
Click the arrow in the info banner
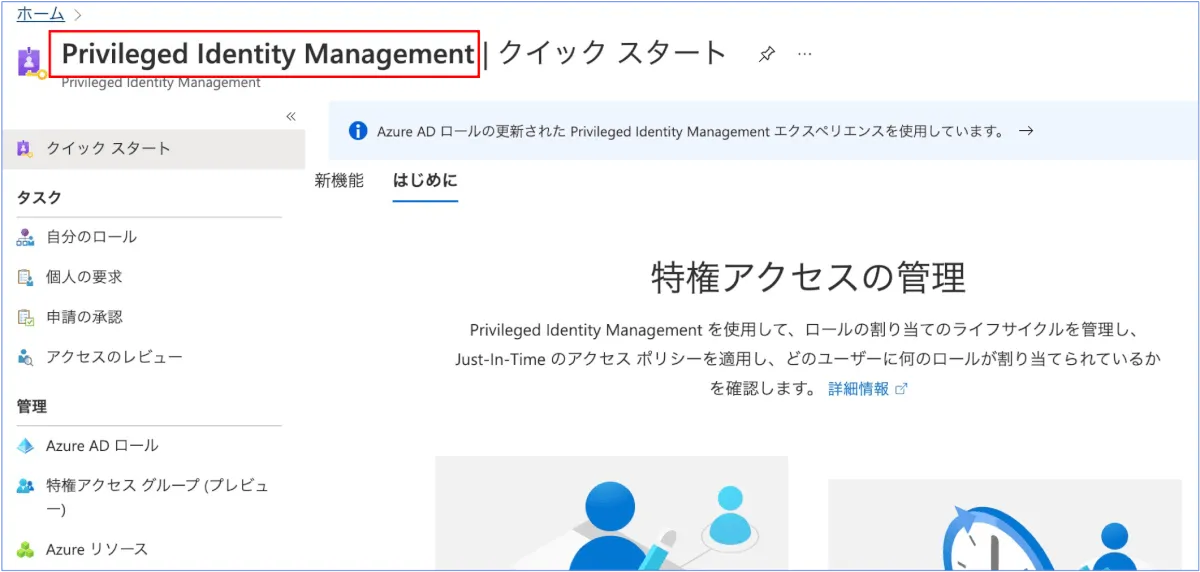(x=1025, y=131)
